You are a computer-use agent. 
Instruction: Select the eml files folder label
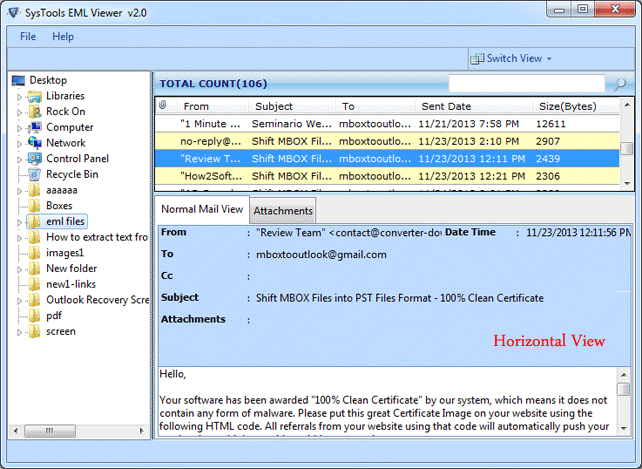(x=65, y=222)
